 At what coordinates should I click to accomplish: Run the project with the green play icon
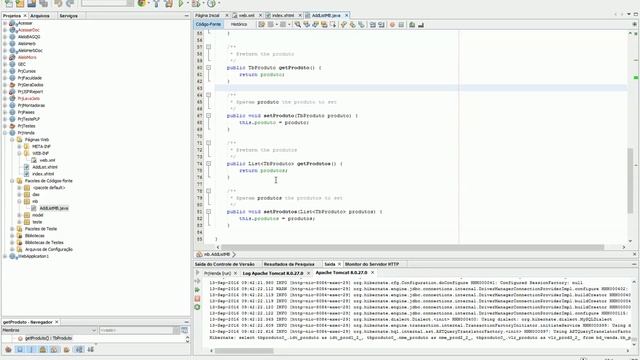point(180,3)
